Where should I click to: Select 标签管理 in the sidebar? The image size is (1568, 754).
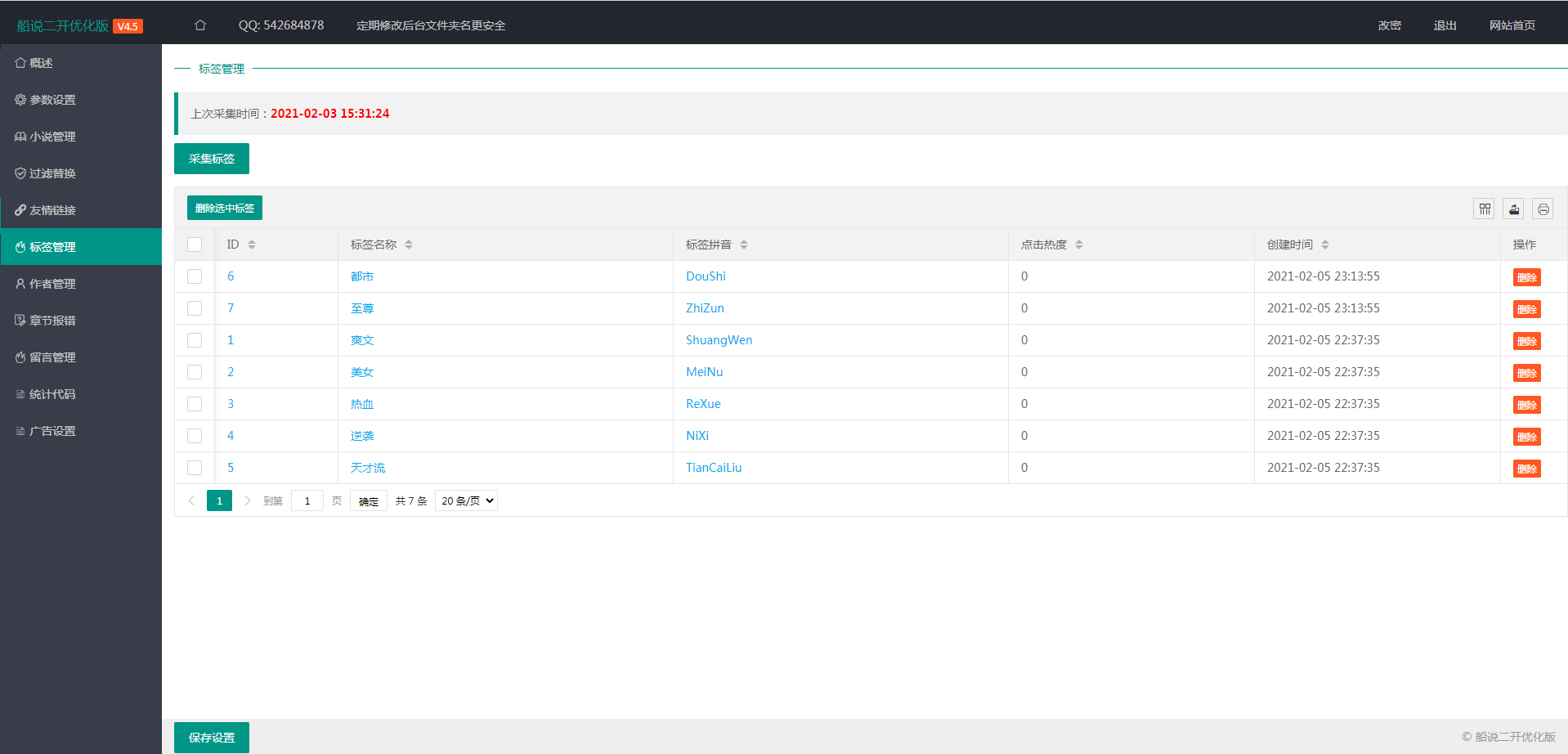[x=81, y=247]
